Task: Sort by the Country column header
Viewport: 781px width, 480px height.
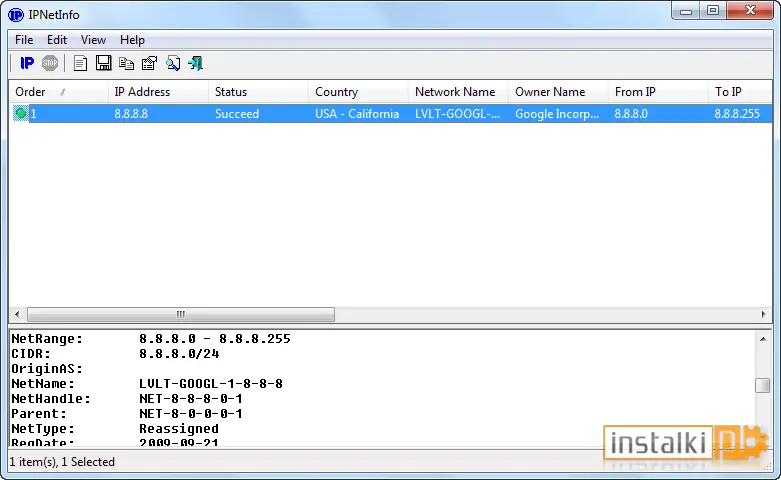Action: [x=359, y=92]
